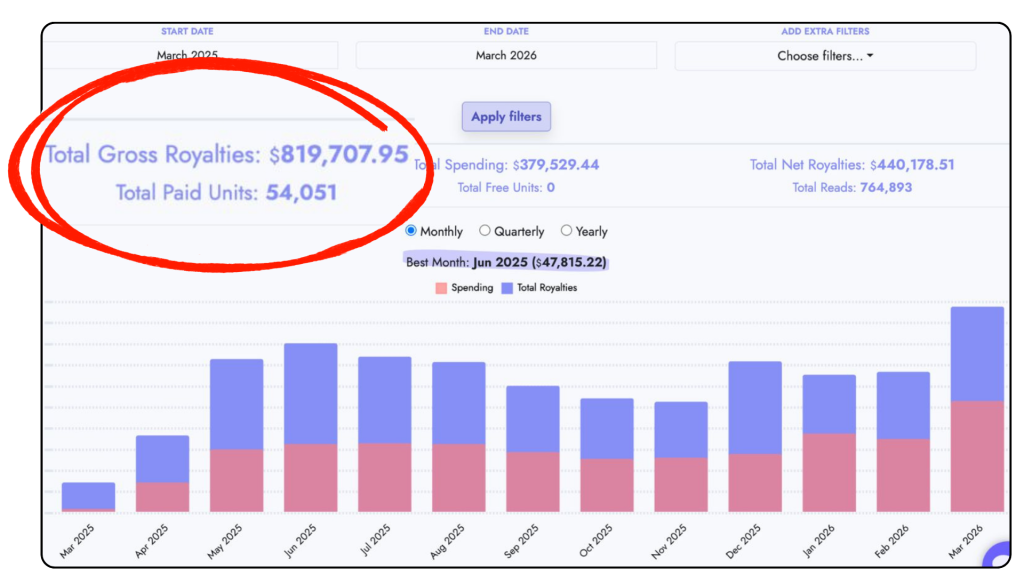Toggle the Spending legend color swatch

tap(441, 288)
